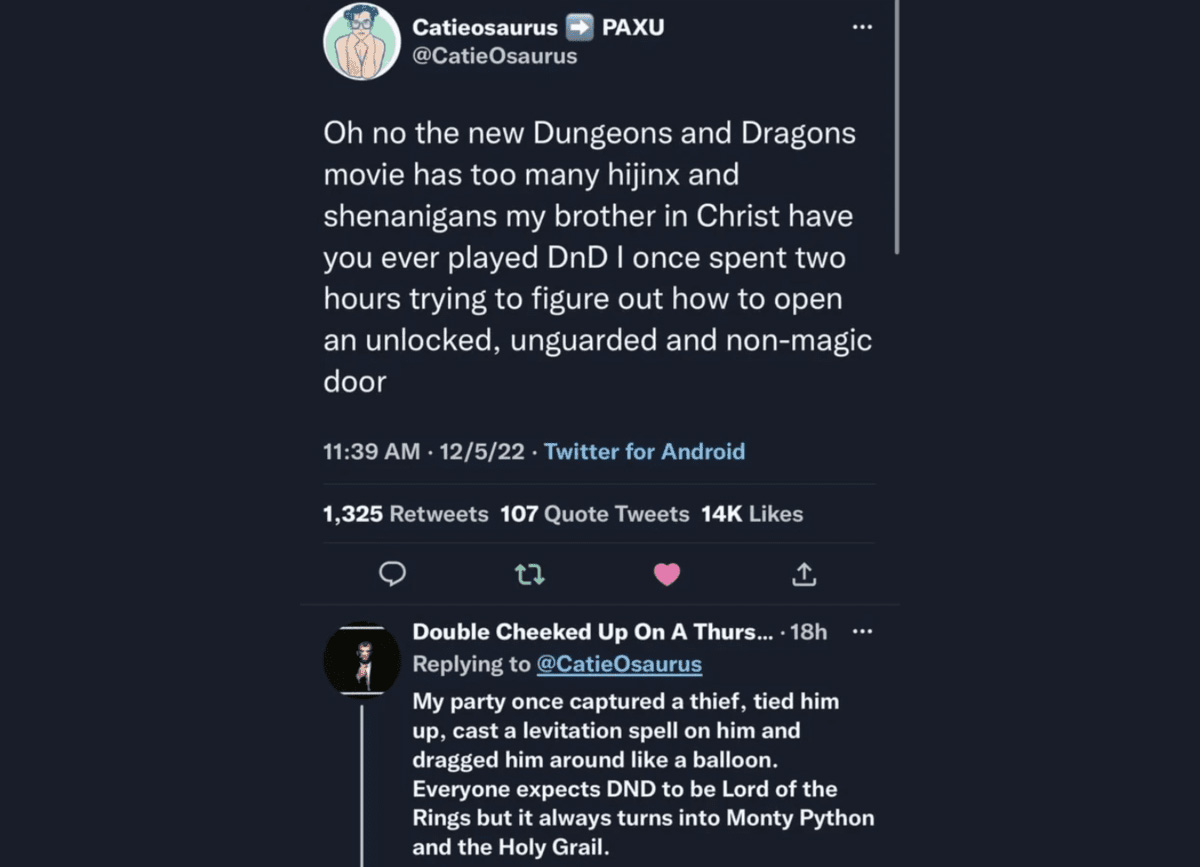
Task: Click the Twitter for Android link
Action: pyautogui.click(x=644, y=451)
